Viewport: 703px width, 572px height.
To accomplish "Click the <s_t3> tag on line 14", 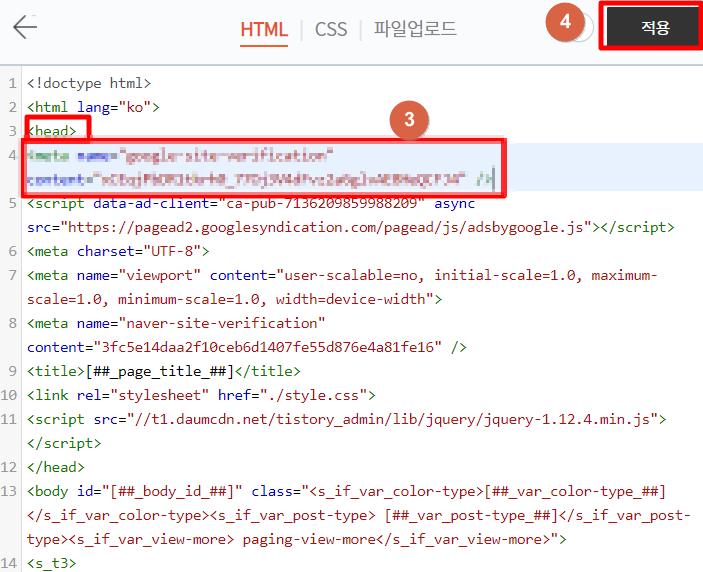I will [x=52, y=563].
